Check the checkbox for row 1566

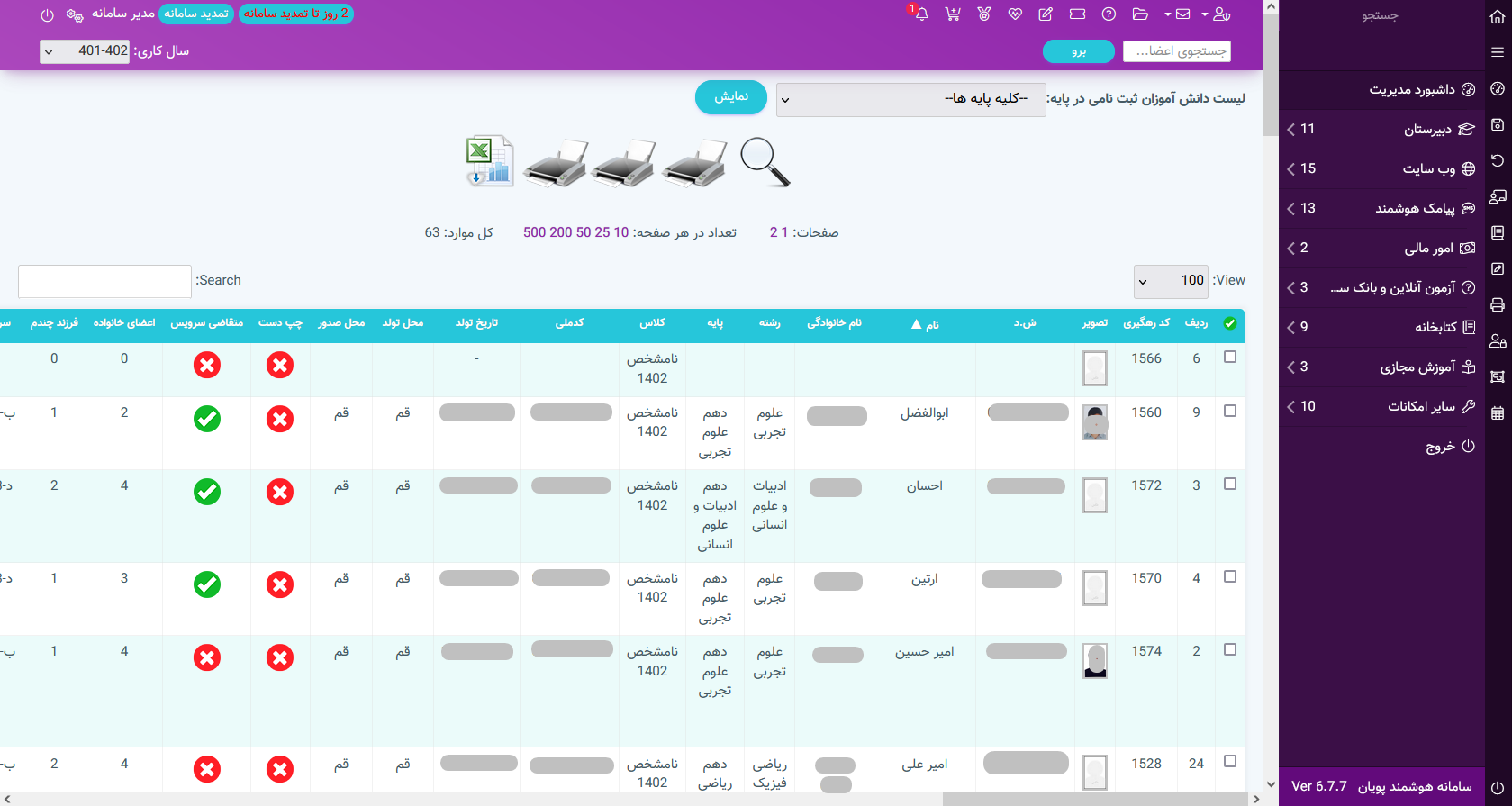1230,358
